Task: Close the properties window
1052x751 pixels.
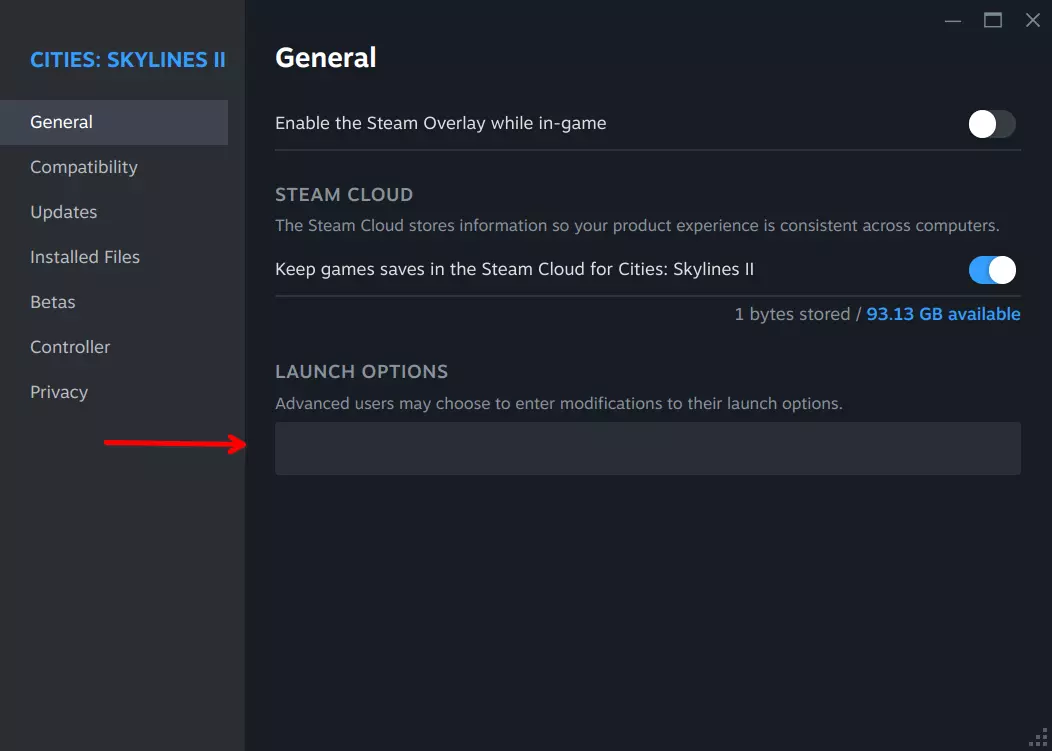Action: click(1033, 21)
